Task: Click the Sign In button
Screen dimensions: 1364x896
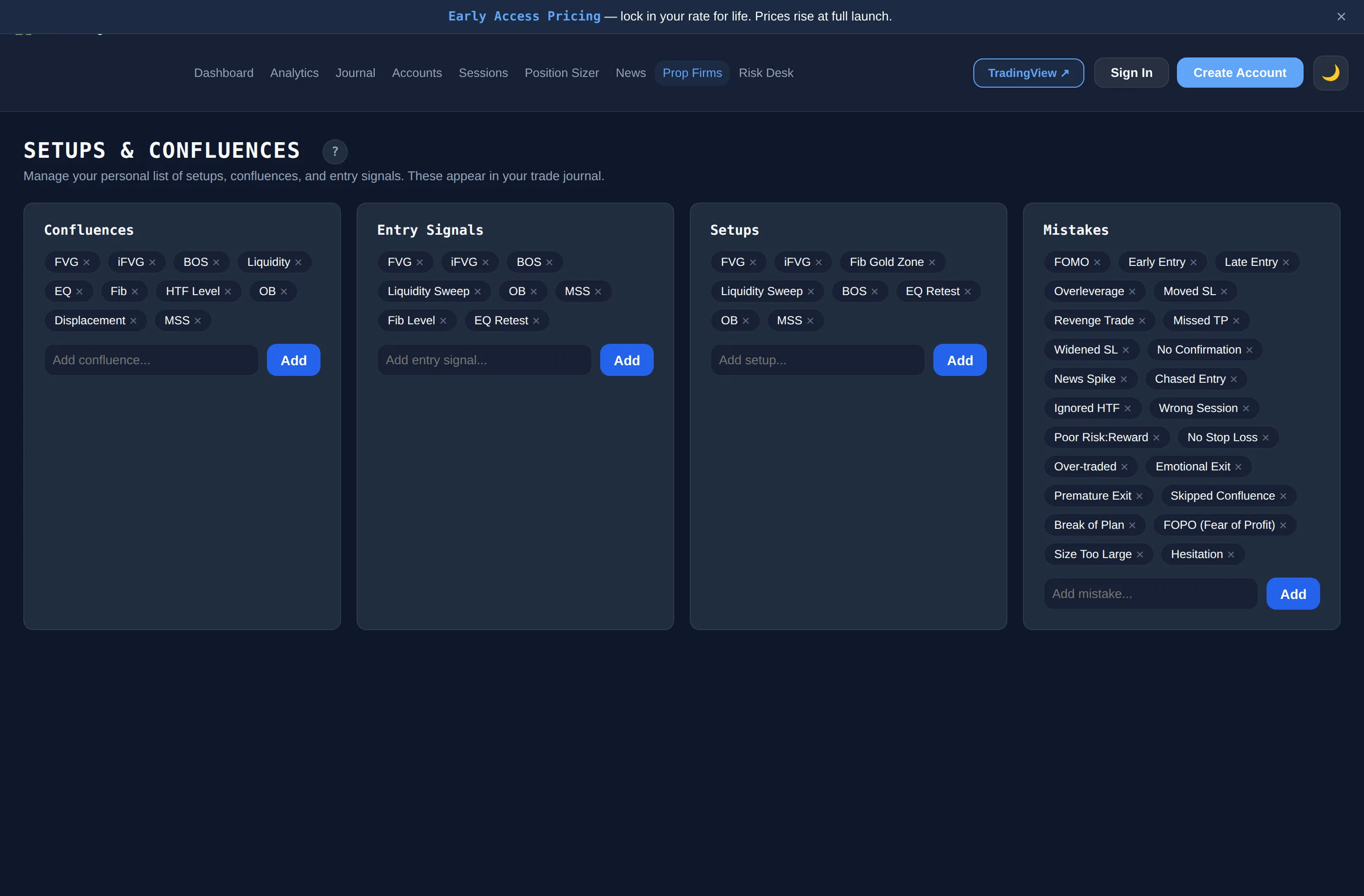Action: coord(1131,73)
